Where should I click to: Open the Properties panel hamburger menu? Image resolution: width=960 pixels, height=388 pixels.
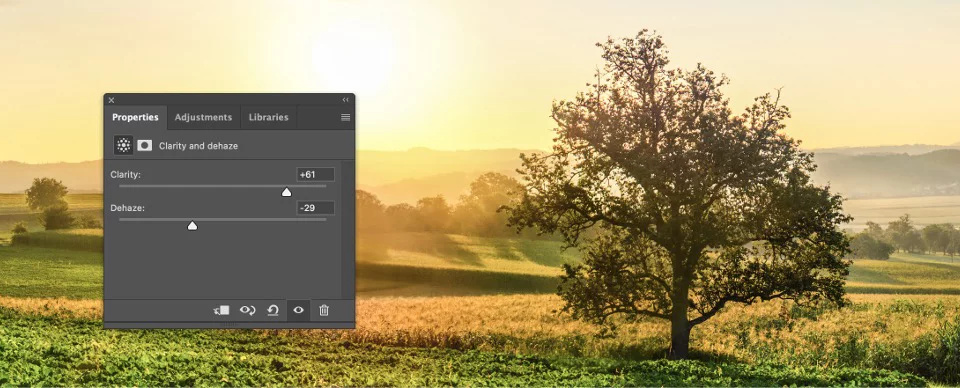pos(345,118)
